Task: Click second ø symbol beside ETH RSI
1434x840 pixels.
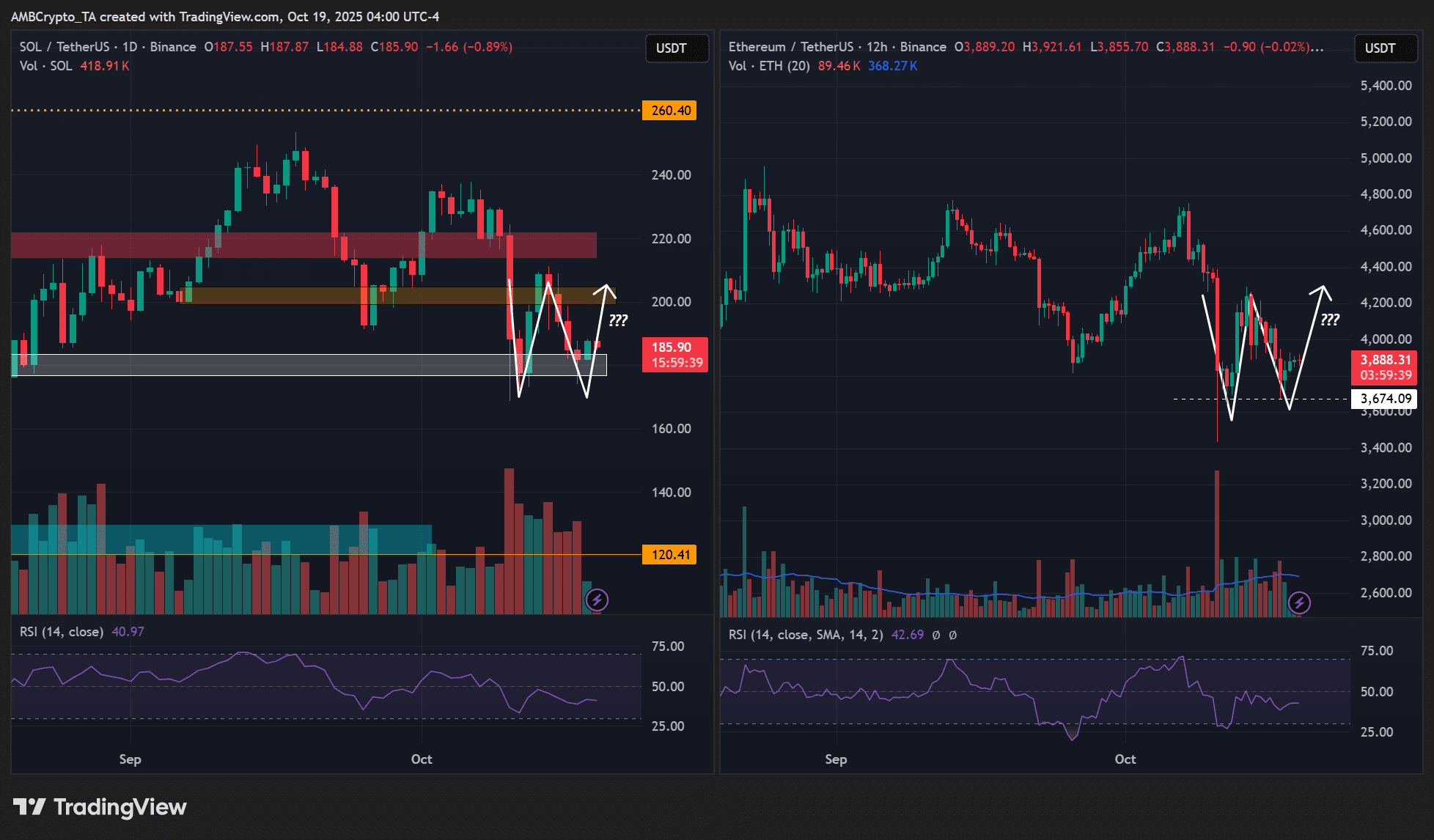Action: coord(952,635)
